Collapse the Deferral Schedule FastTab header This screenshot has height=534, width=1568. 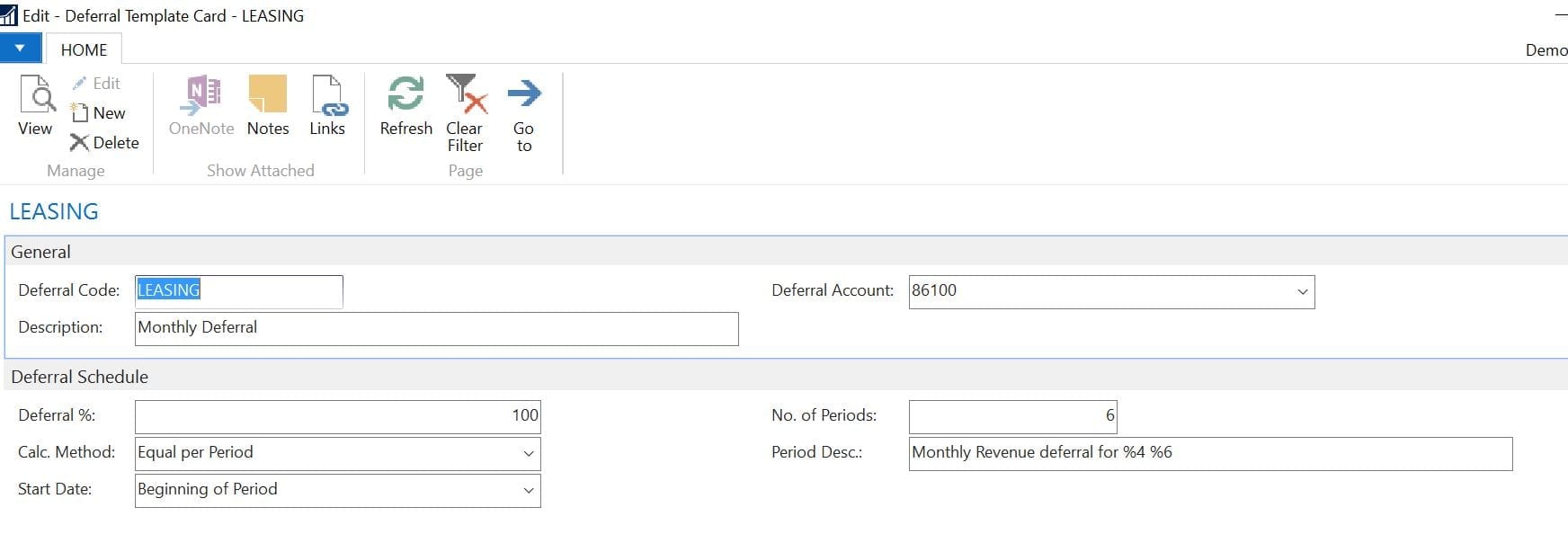[786, 377]
